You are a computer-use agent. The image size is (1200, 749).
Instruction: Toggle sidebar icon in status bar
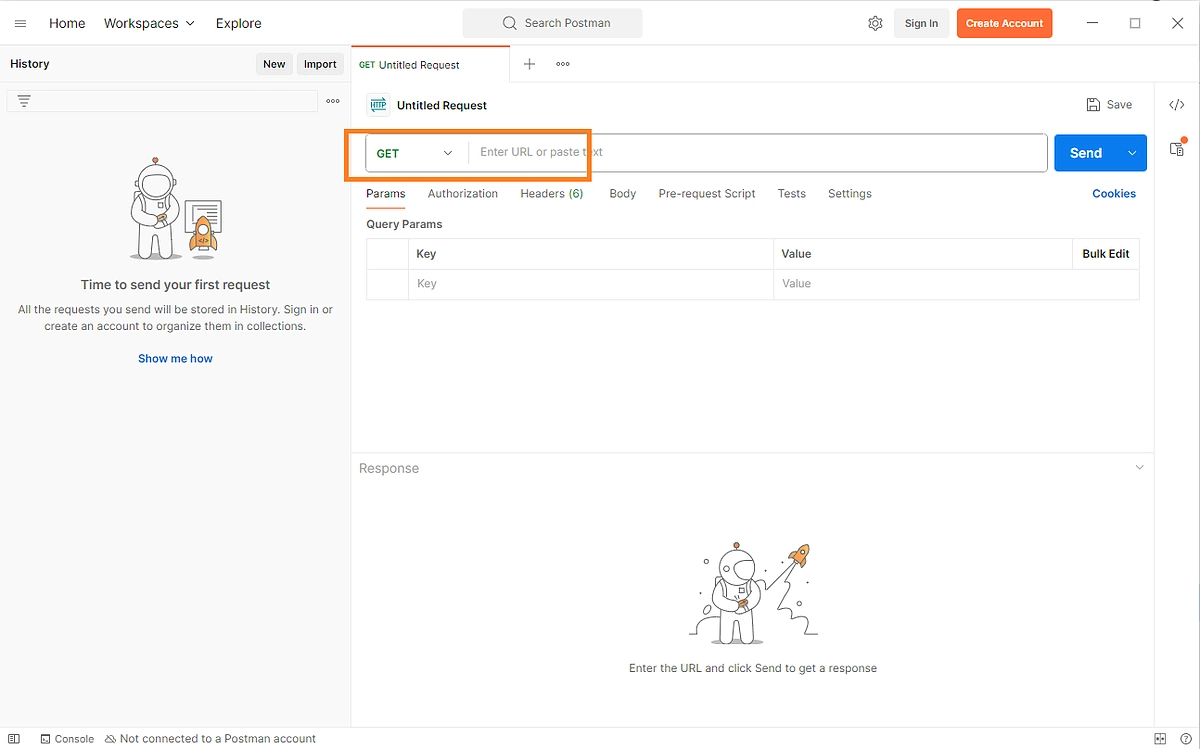(14, 739)
